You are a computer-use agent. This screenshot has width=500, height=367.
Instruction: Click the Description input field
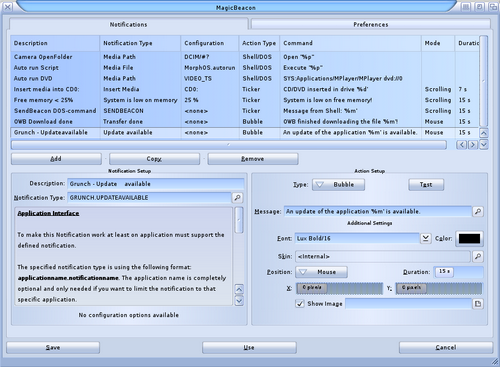click(156, 184)
